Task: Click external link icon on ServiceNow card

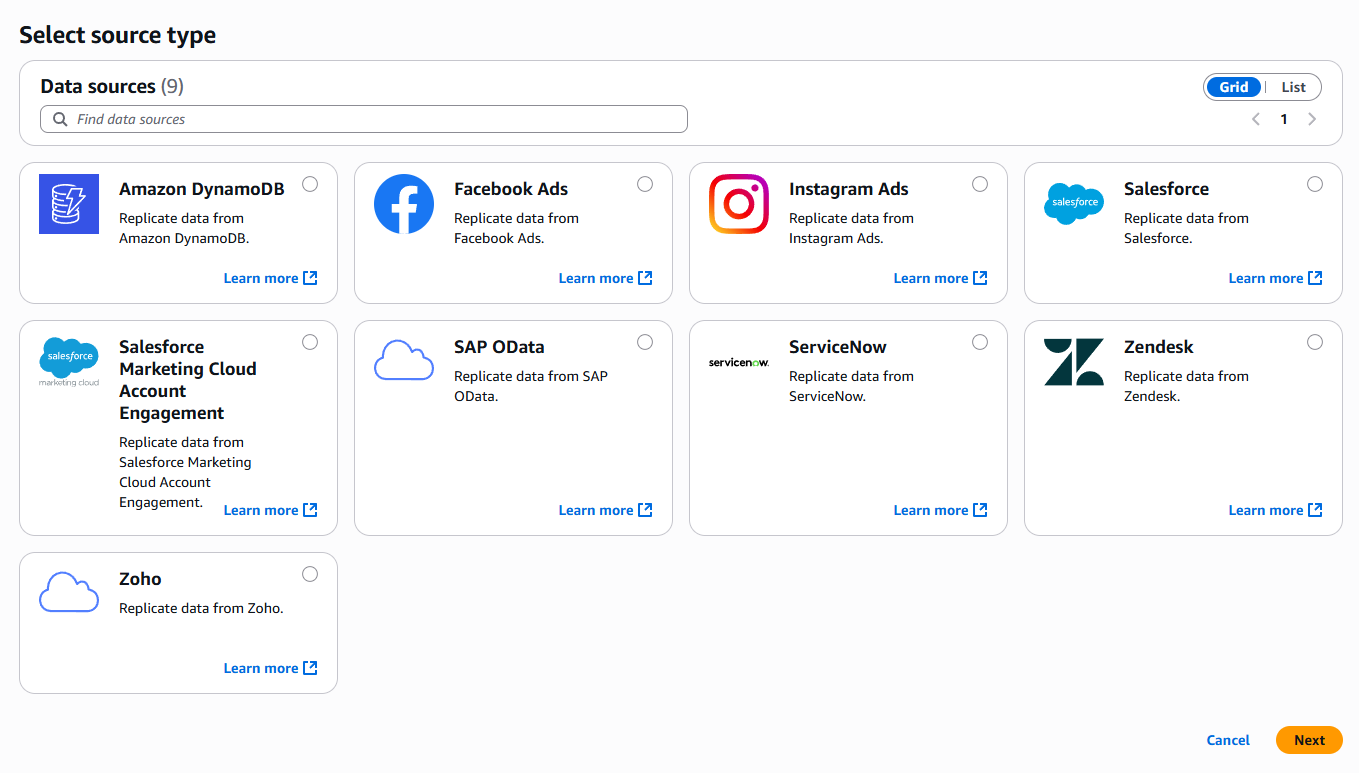Action: (x=980, y=510)
